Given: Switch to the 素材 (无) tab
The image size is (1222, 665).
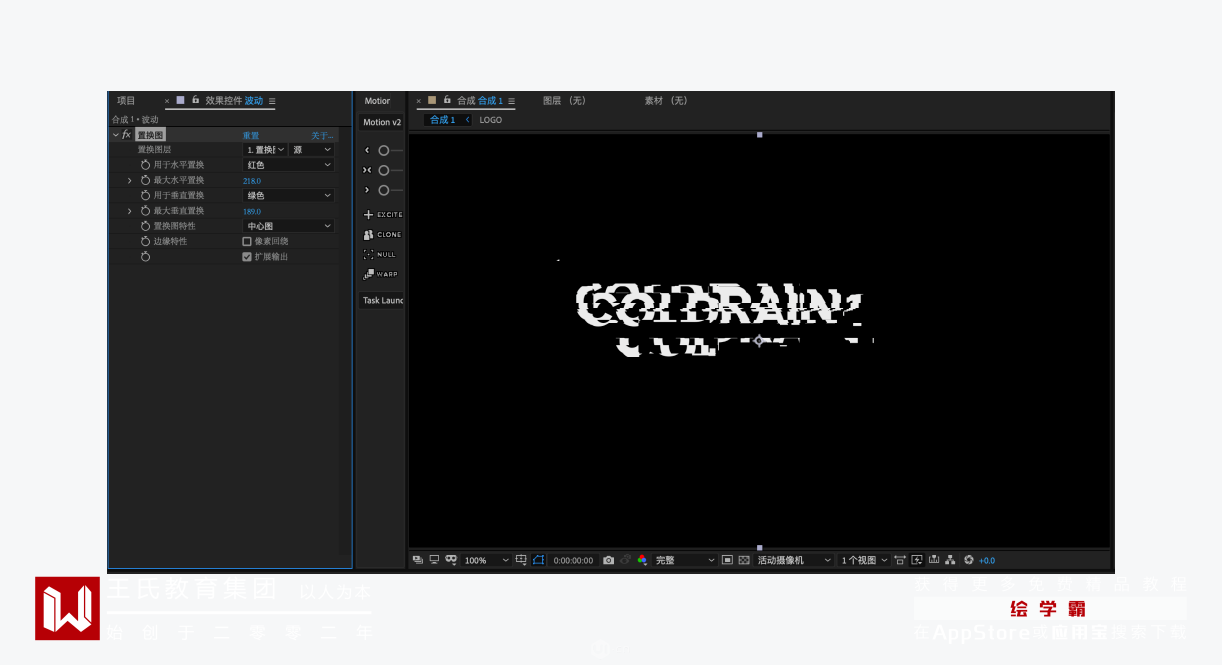Looking at the screenshot, I should tap(667, 101).
